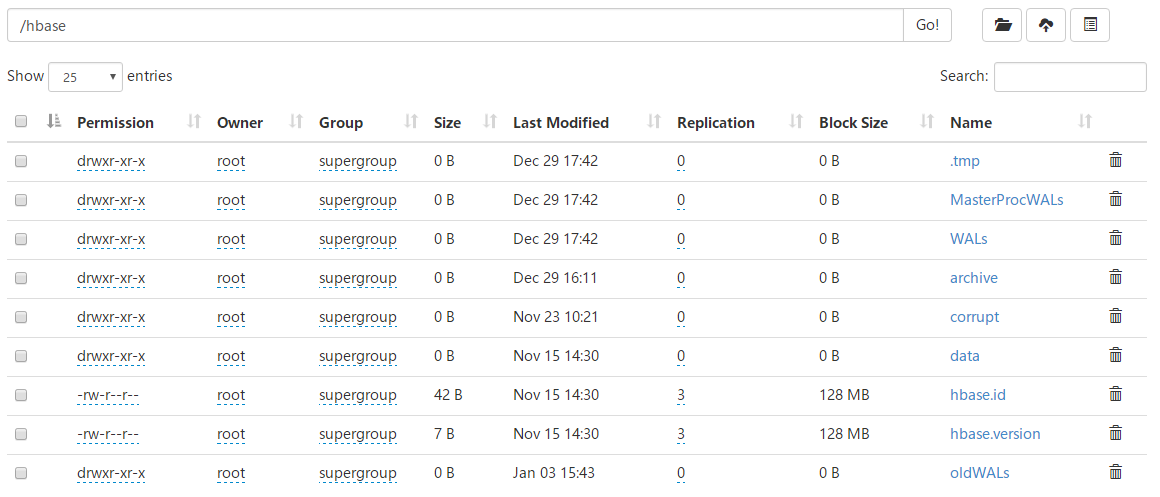The height and width of the screenshot is (497, 1160).
Task: Sort table by Last Modified column
Action: (x=561, y=123)
